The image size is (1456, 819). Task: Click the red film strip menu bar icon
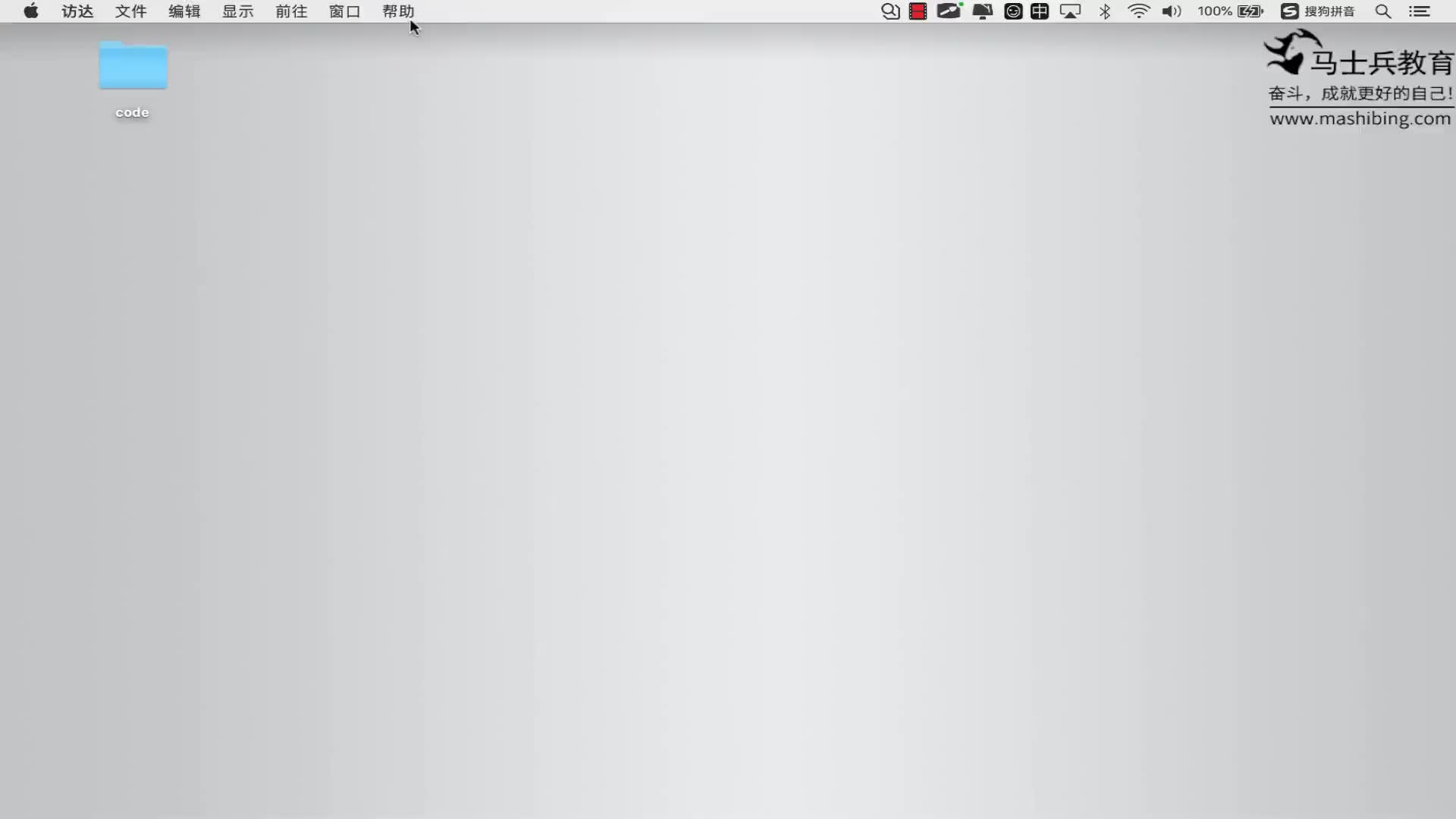(x=918, y=11)
